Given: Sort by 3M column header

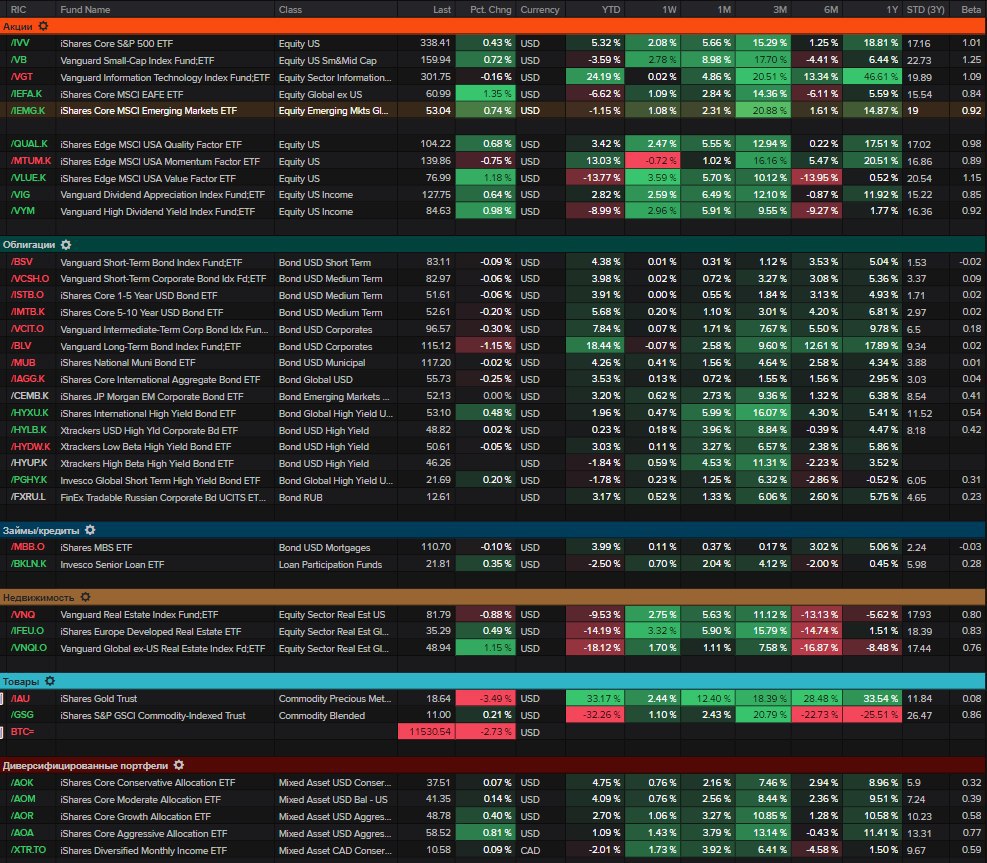Looking at the screenshot, I should coord(779,9).
